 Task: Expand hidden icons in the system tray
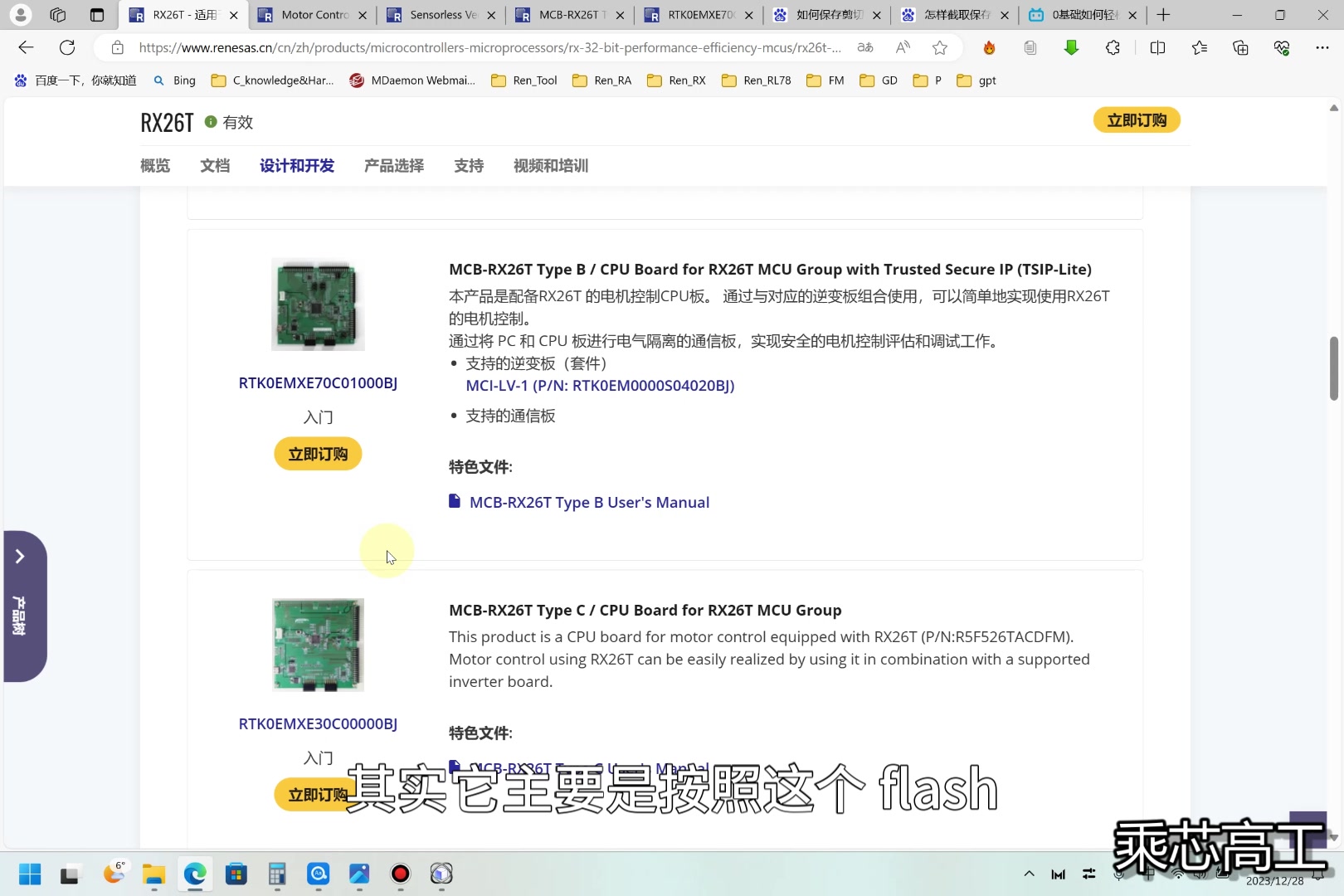(x=1029, y=874)
